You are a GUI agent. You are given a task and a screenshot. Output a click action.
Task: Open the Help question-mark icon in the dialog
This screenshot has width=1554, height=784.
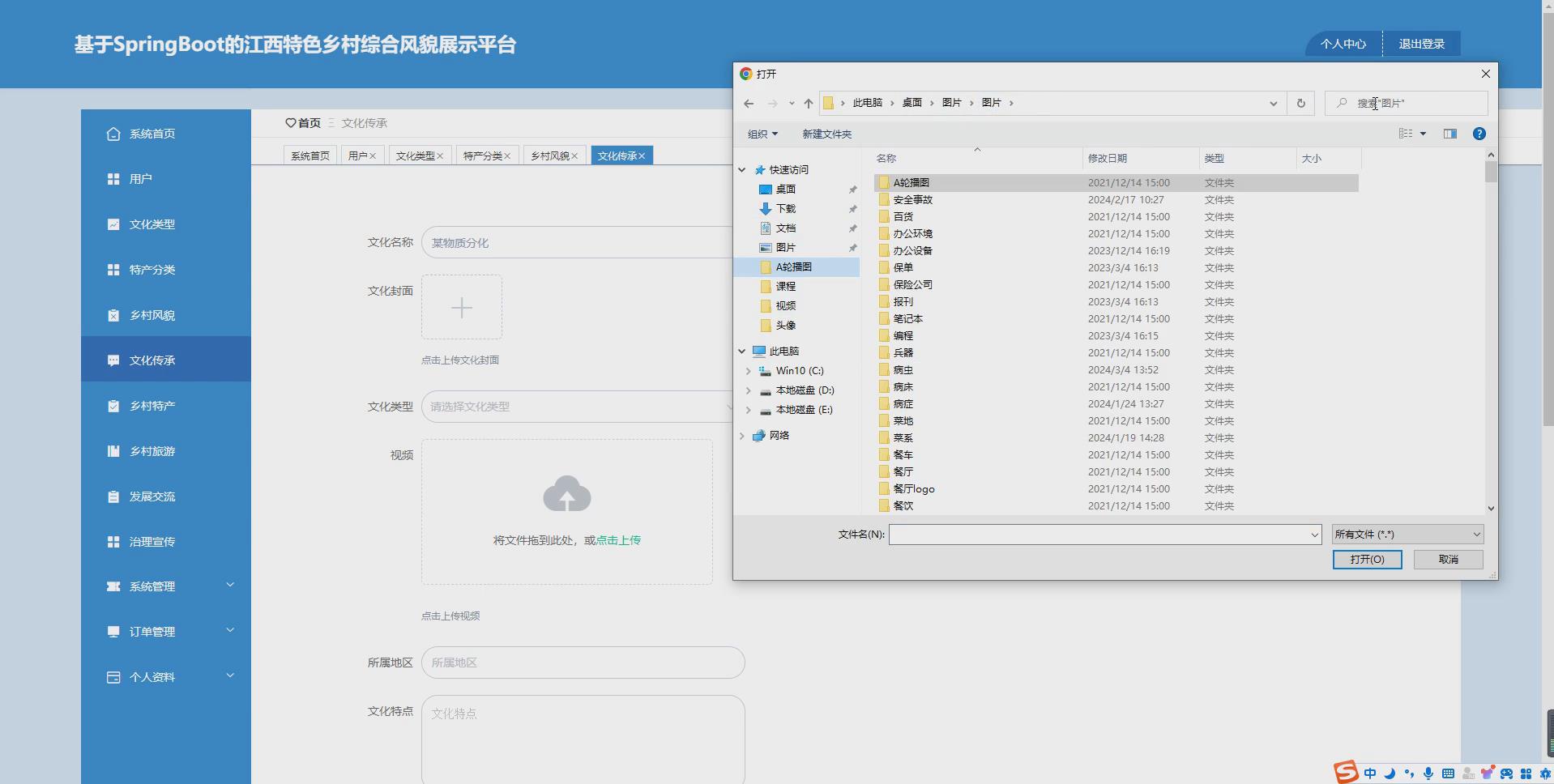point(1479,134)
